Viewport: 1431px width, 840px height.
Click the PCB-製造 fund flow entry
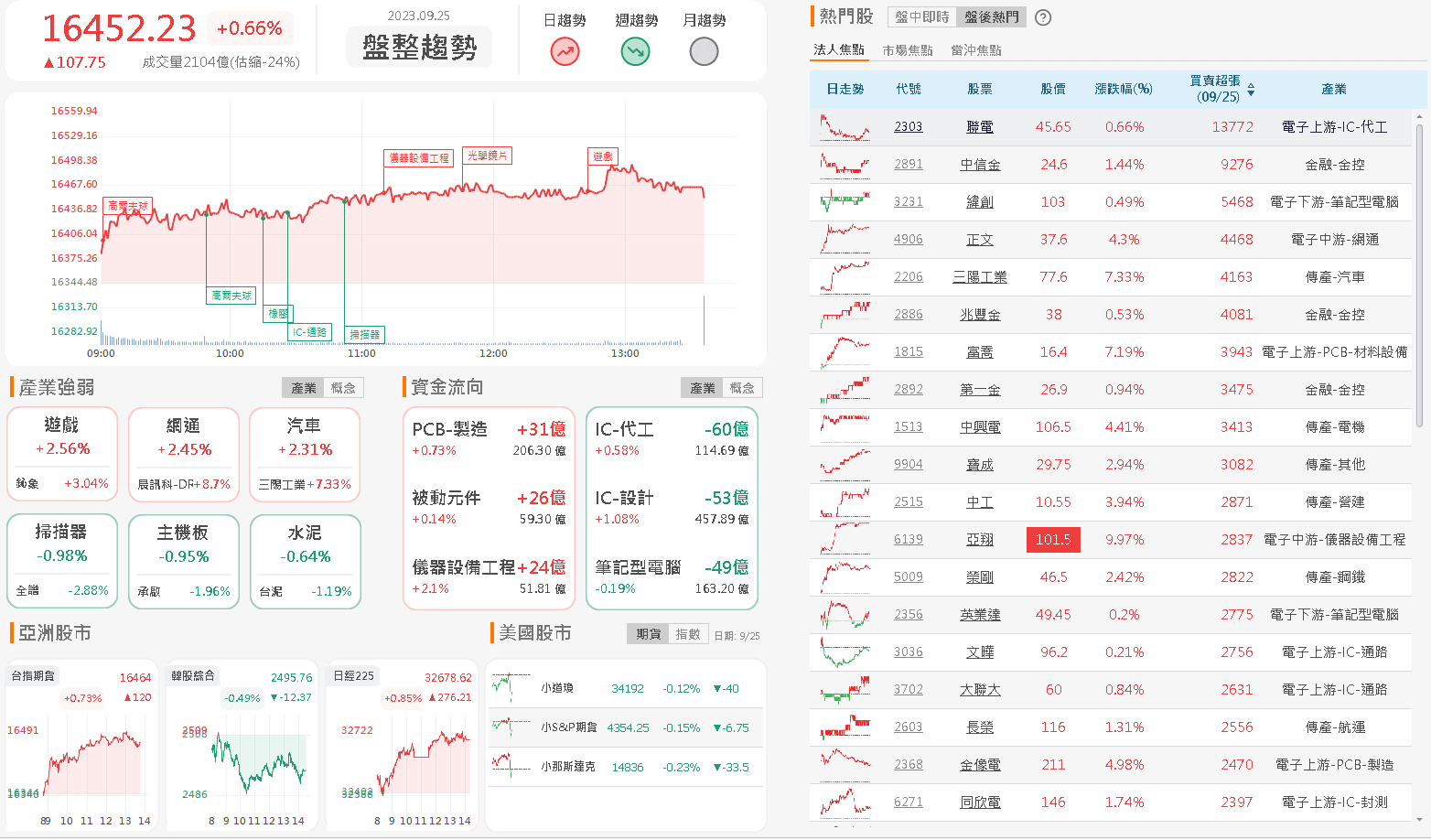coord(489,439)
